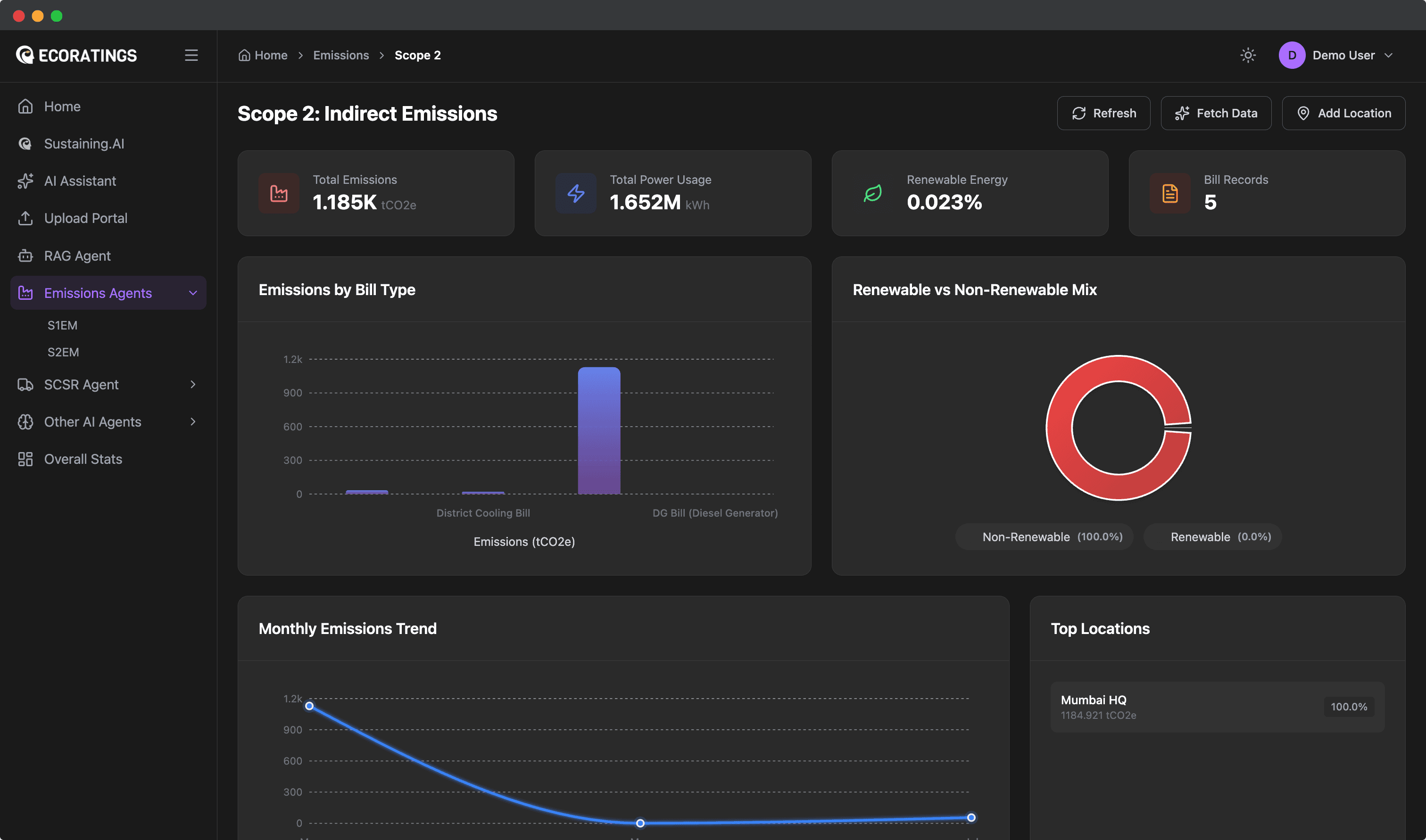Click the Total Power Usage lightning icon
The height and width of the screenshot is (840, 1426).
(x=576, y=194)
